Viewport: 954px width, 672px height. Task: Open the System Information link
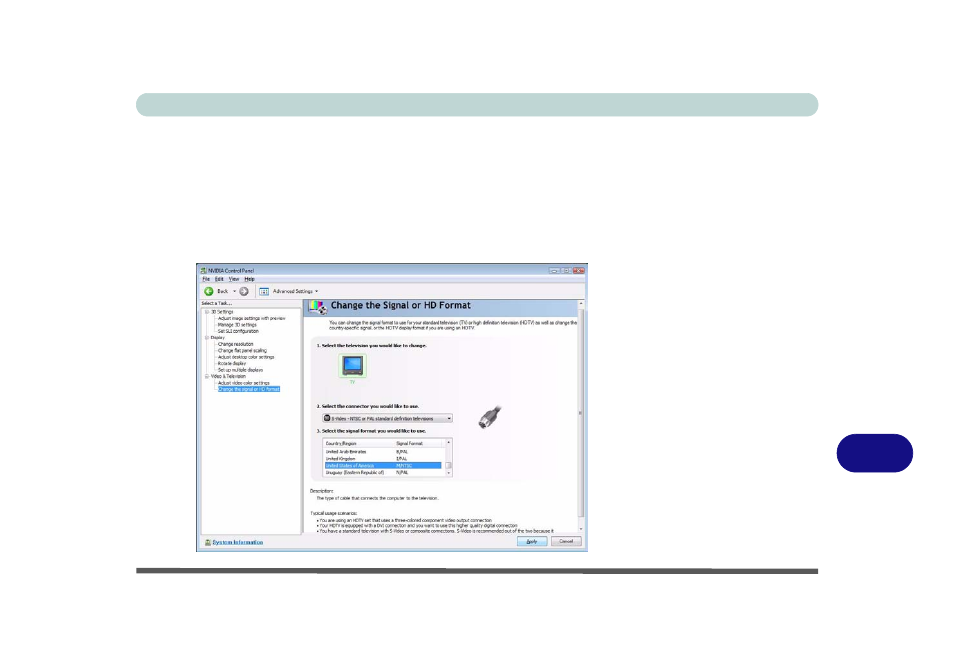pos(237,542)
